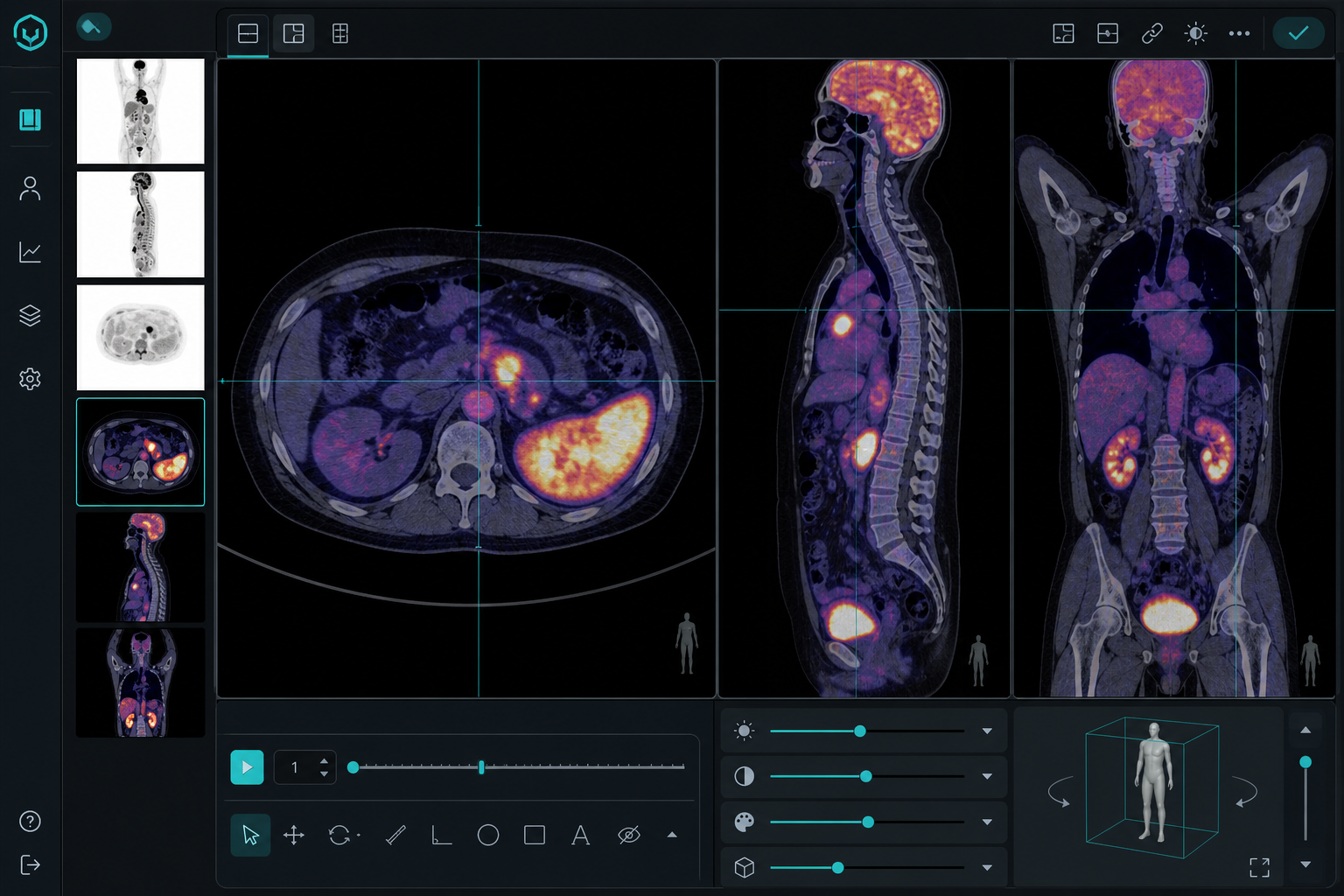
Task: Click the frame number field showing 1
Action: coord(296,767)
